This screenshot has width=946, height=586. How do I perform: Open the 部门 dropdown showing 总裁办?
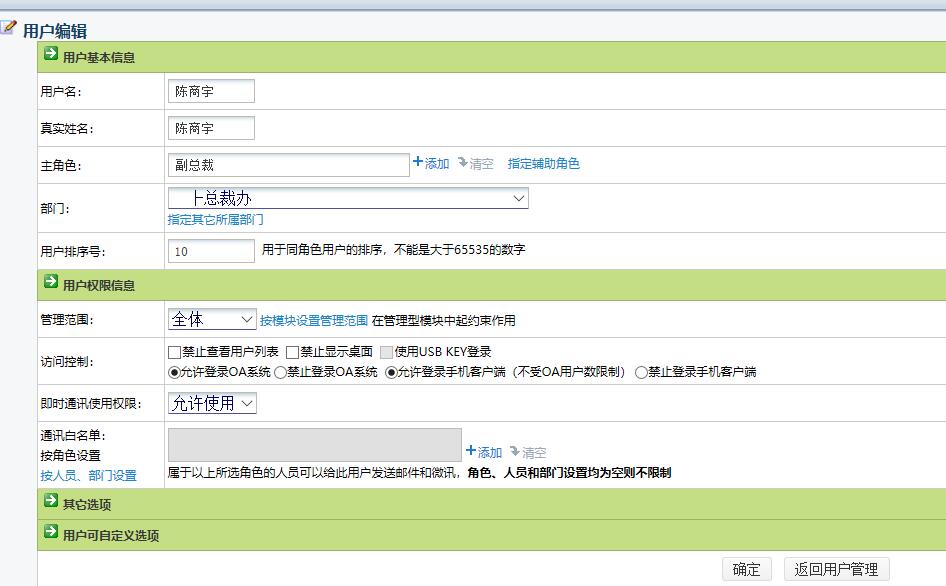pyautogui.click(x=348, y=199)
